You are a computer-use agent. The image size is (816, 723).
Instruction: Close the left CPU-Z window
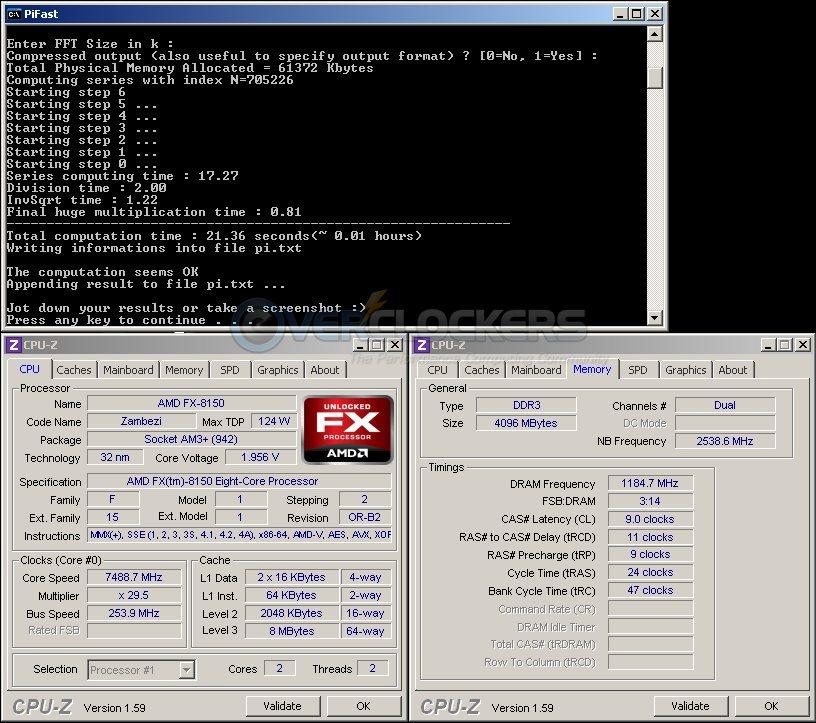point(395,345)
